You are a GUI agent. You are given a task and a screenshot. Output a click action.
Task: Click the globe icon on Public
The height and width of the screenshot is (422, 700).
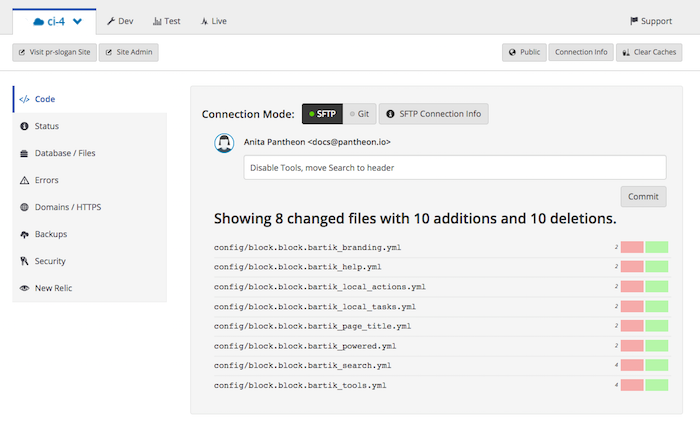[x=512, y=52]
